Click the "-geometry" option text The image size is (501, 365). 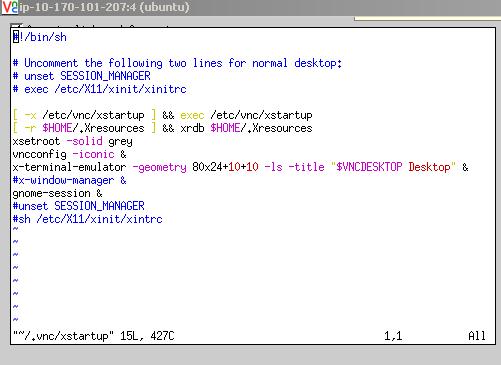point(159,167)
